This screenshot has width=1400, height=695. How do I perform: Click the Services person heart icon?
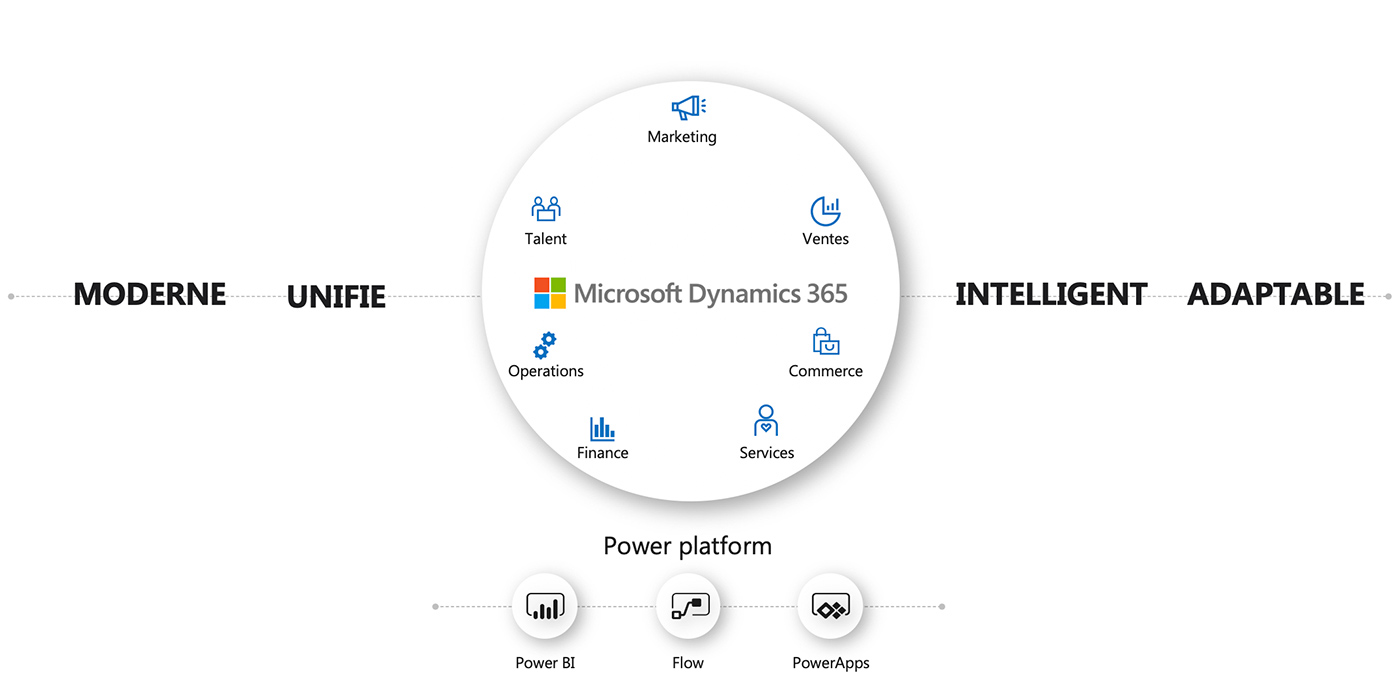766,420
